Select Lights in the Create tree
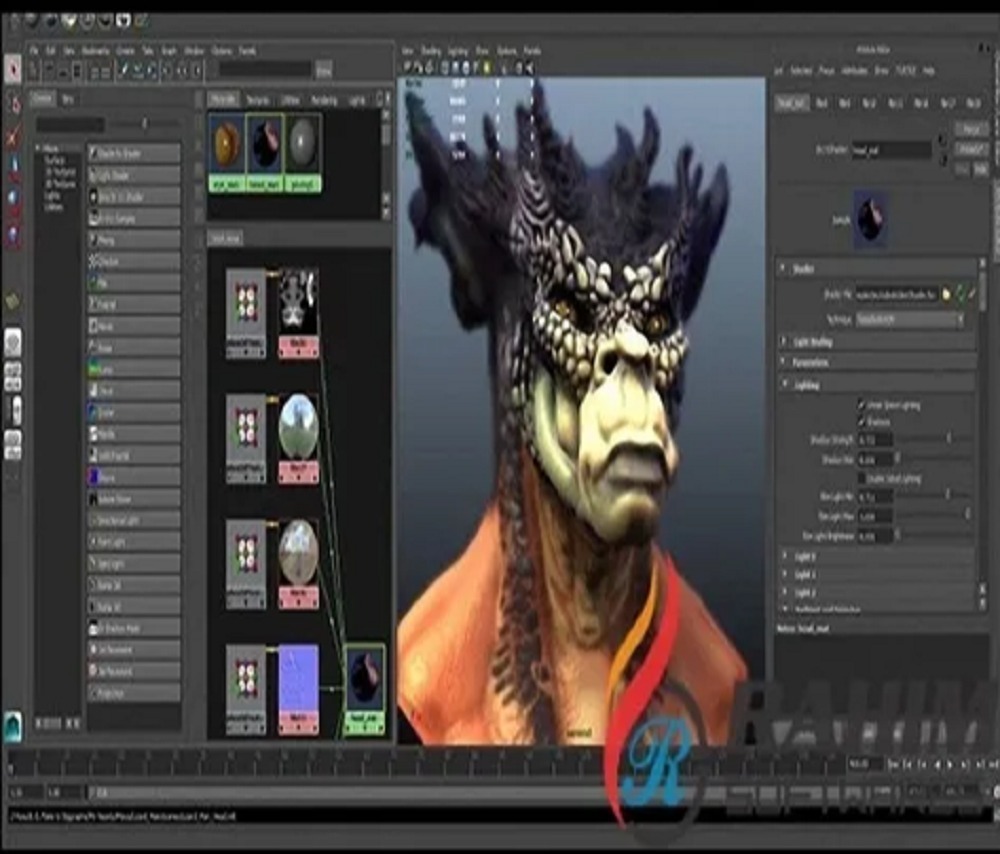1000x854 pixels. click(x=52, y=196)
